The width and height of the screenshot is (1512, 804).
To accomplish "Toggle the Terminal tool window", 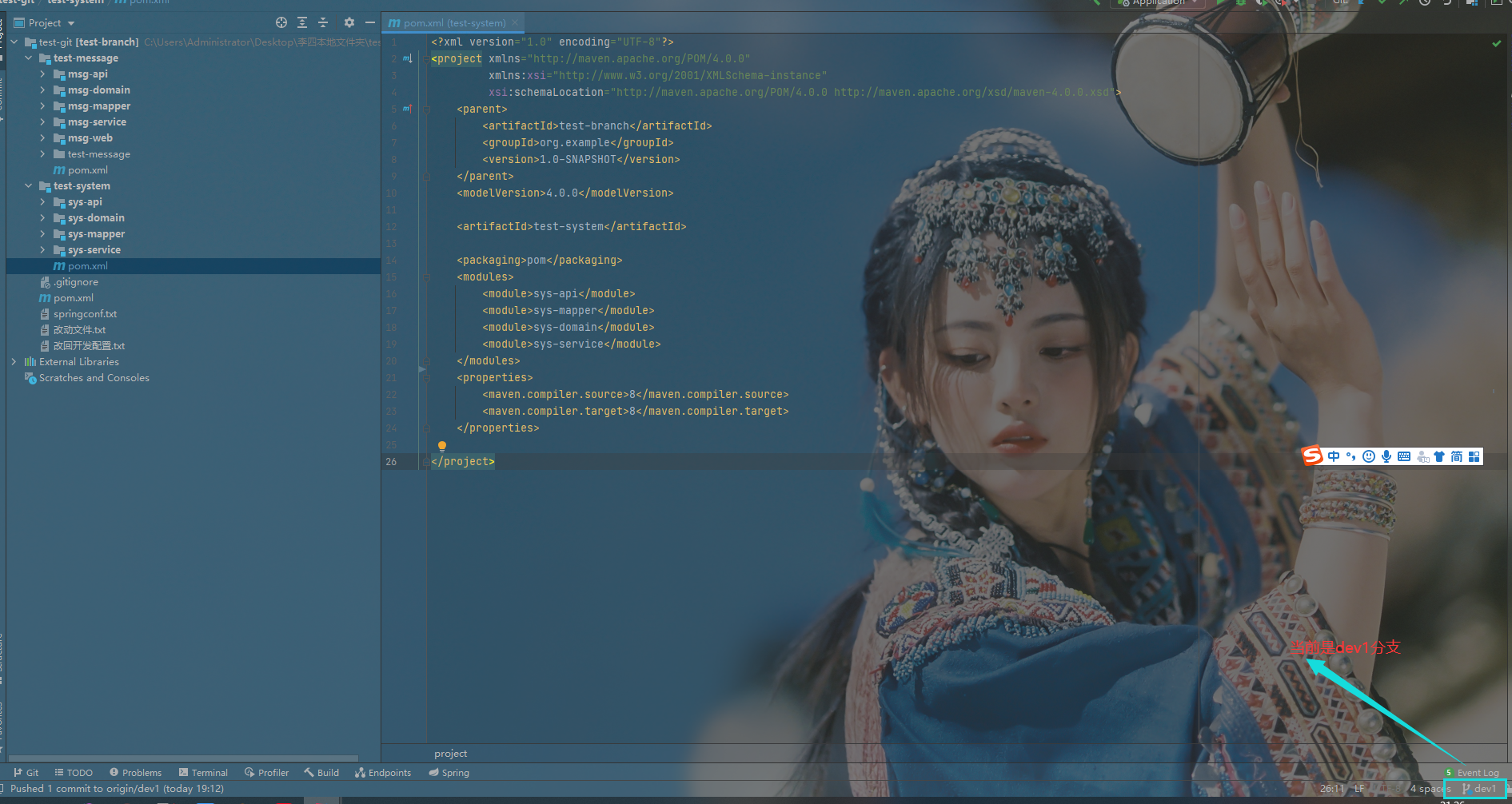I will [203, 772].
